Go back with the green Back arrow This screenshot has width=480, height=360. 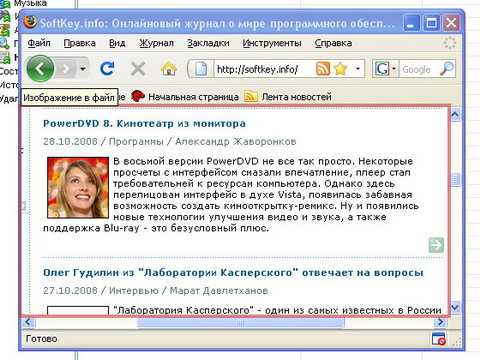coord(40,69)
